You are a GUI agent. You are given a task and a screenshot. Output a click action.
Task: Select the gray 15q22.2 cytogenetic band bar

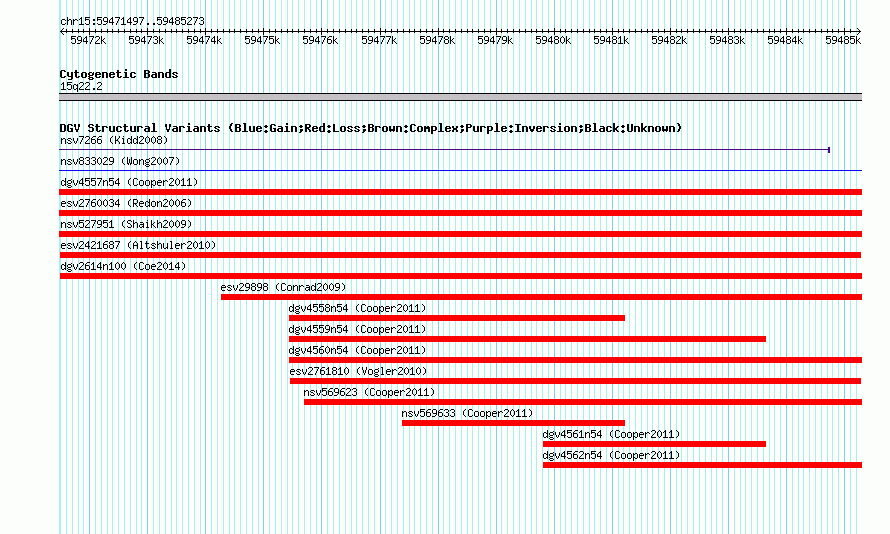[460, 97]
